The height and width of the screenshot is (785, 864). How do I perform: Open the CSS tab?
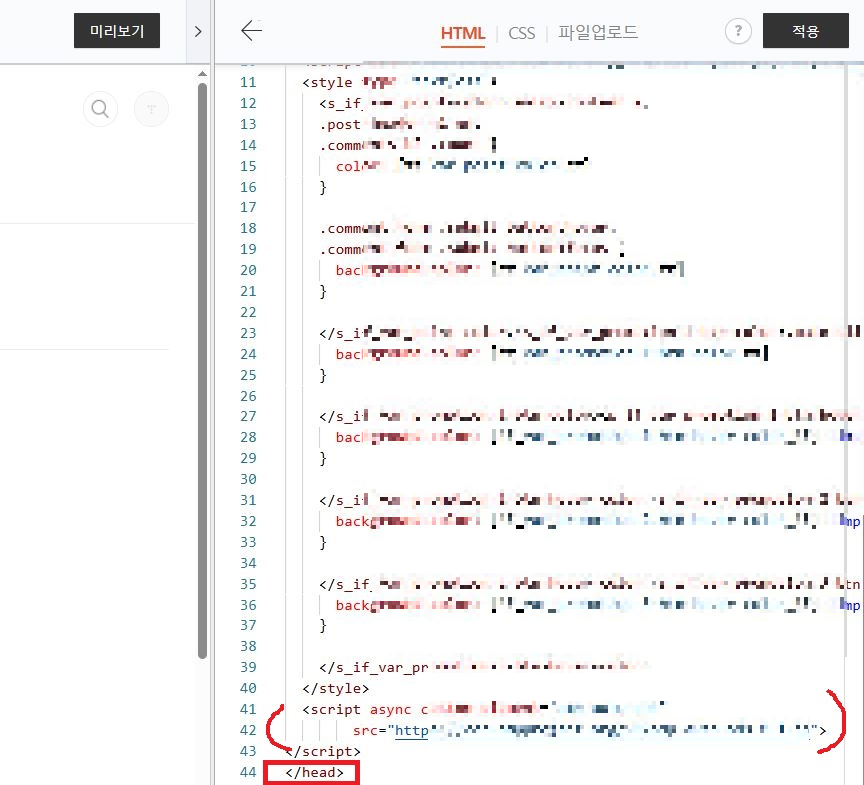tap(521, 33)
